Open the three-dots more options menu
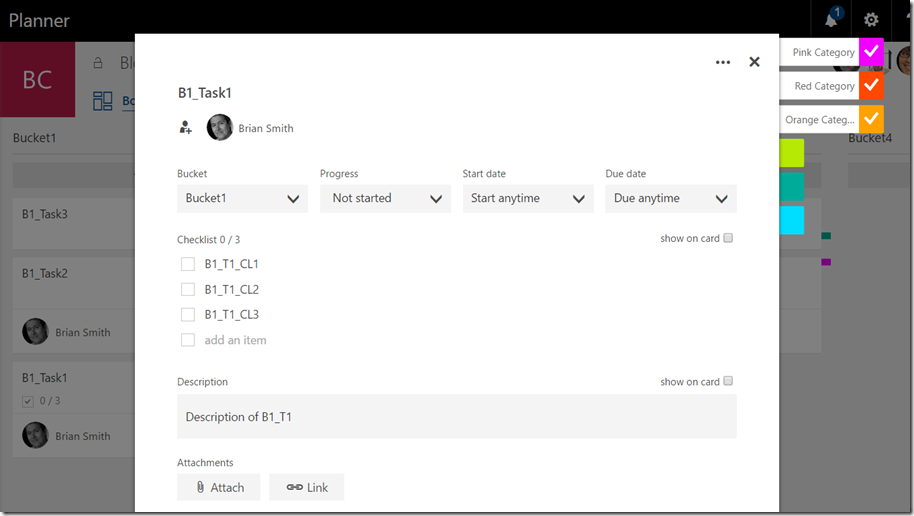 click(723, 62)
